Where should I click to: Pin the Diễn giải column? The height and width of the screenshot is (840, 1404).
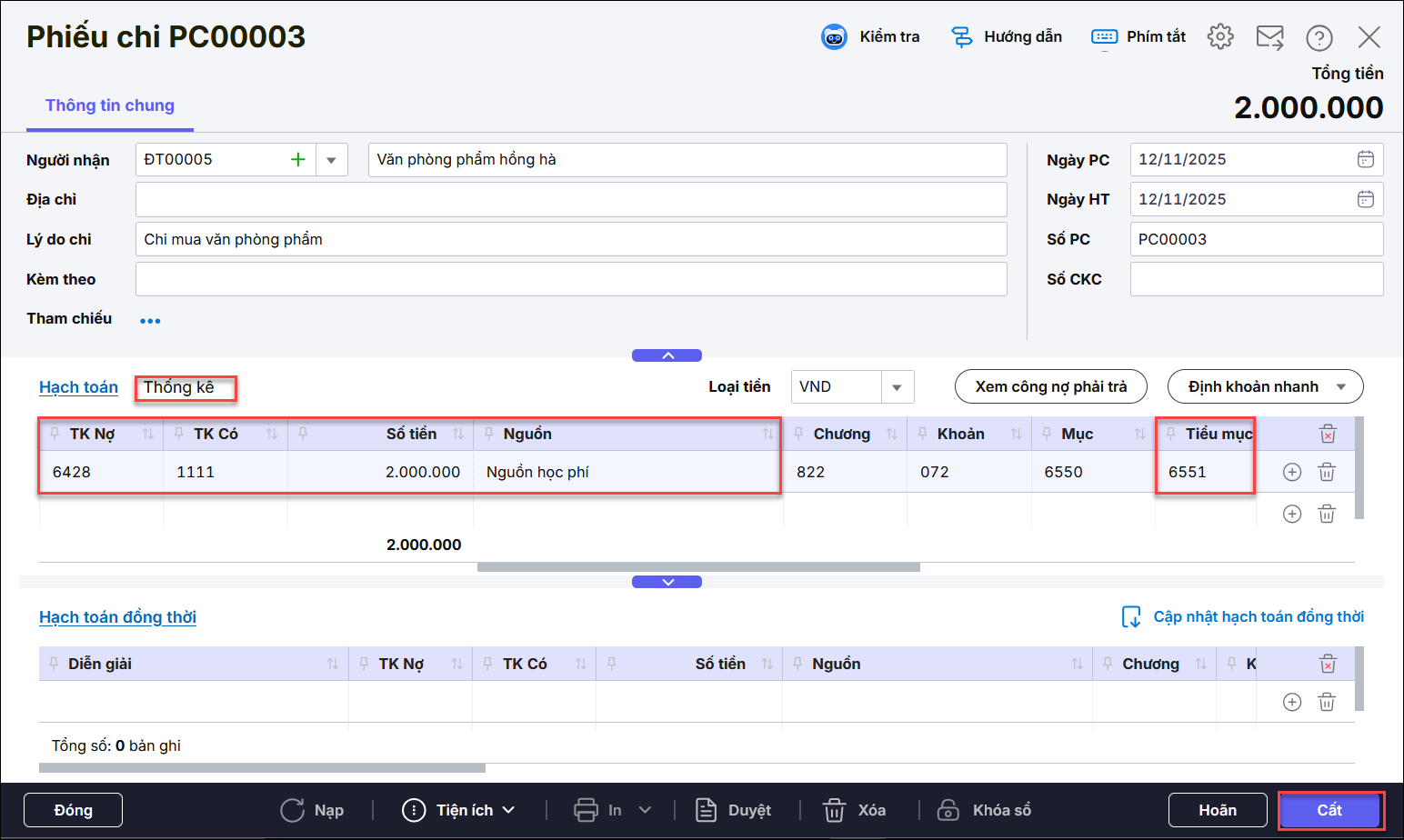click(54, 664)
